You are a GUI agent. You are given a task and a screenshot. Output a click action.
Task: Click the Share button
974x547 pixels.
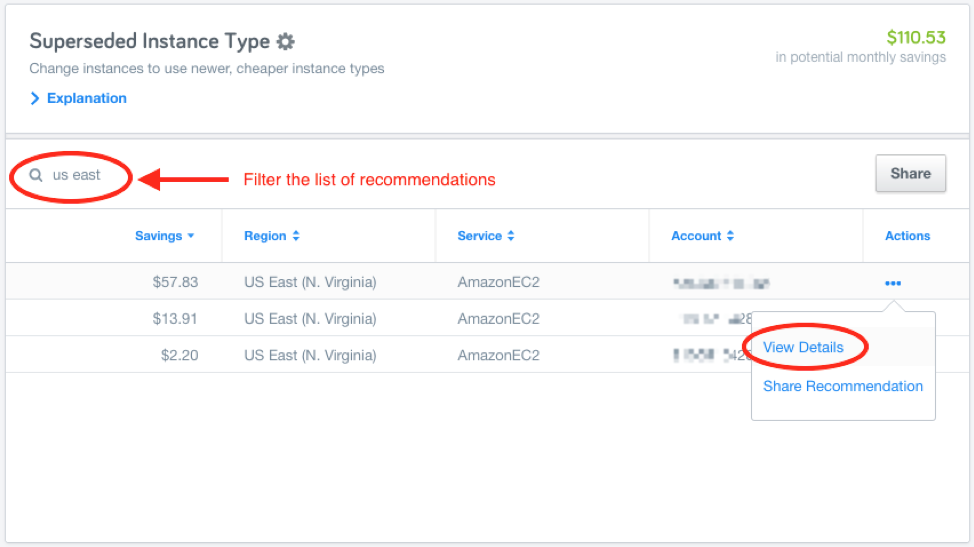911,173
